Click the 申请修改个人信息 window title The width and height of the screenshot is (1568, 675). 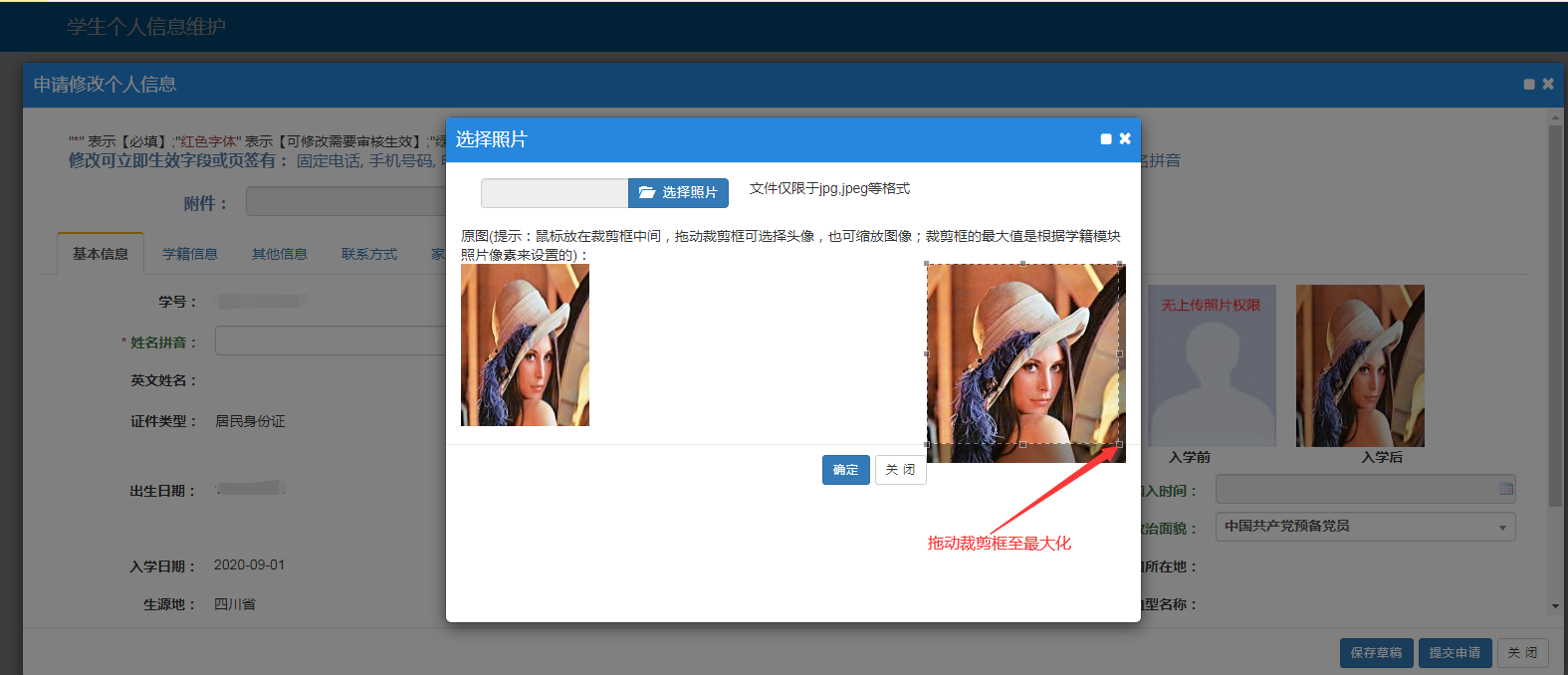(105, 85)
